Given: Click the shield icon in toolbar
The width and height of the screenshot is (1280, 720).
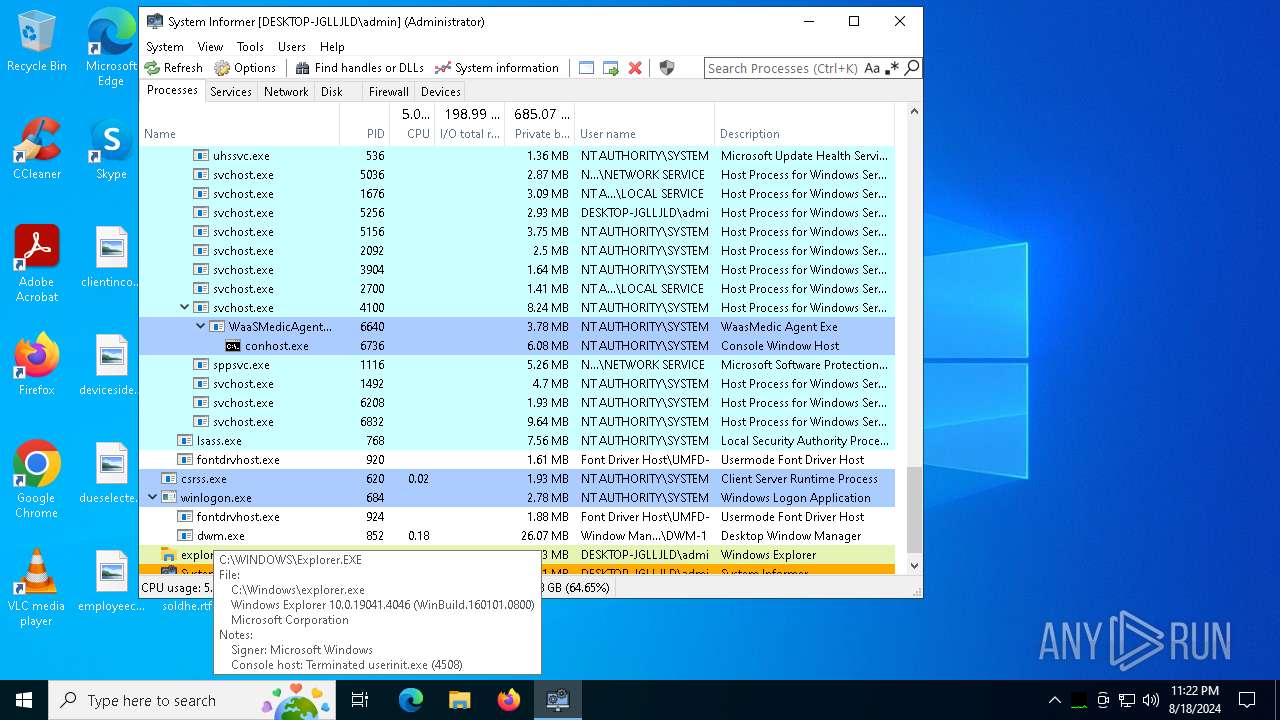Looking at the screenshot, I should point(667,68).
